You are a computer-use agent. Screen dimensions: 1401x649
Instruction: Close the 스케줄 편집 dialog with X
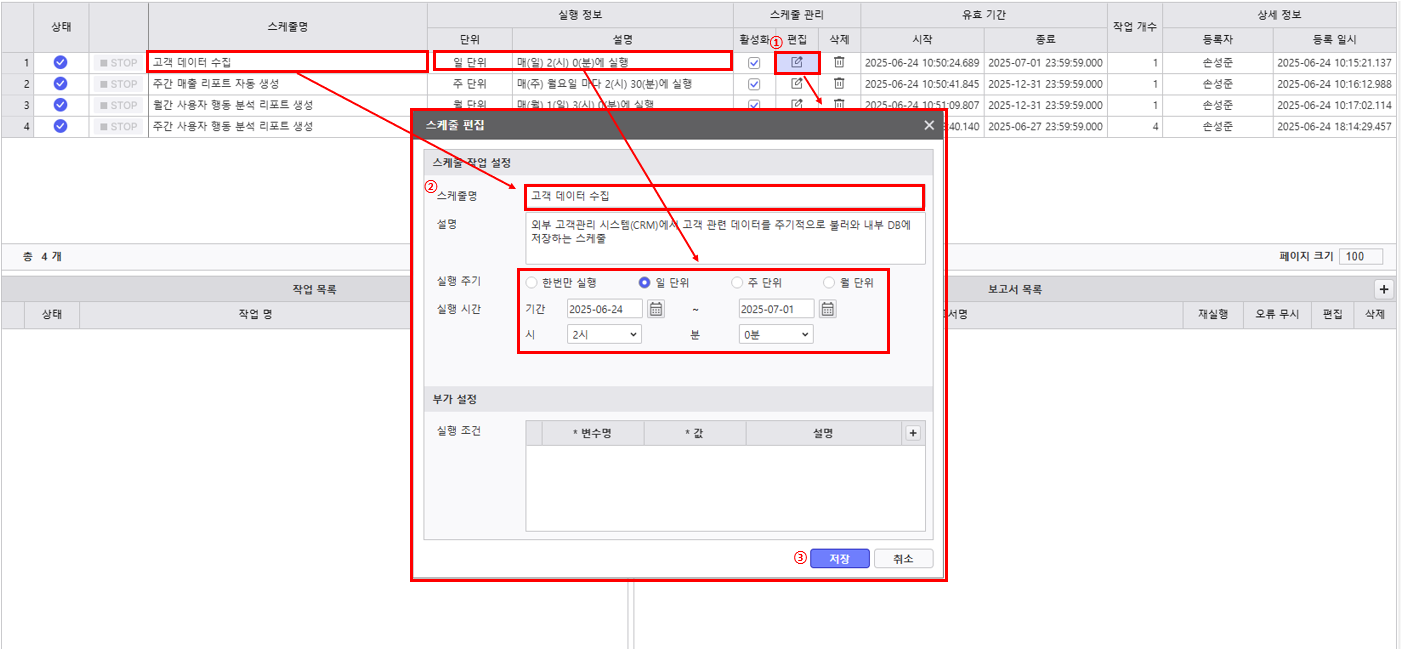pos(929,125)
